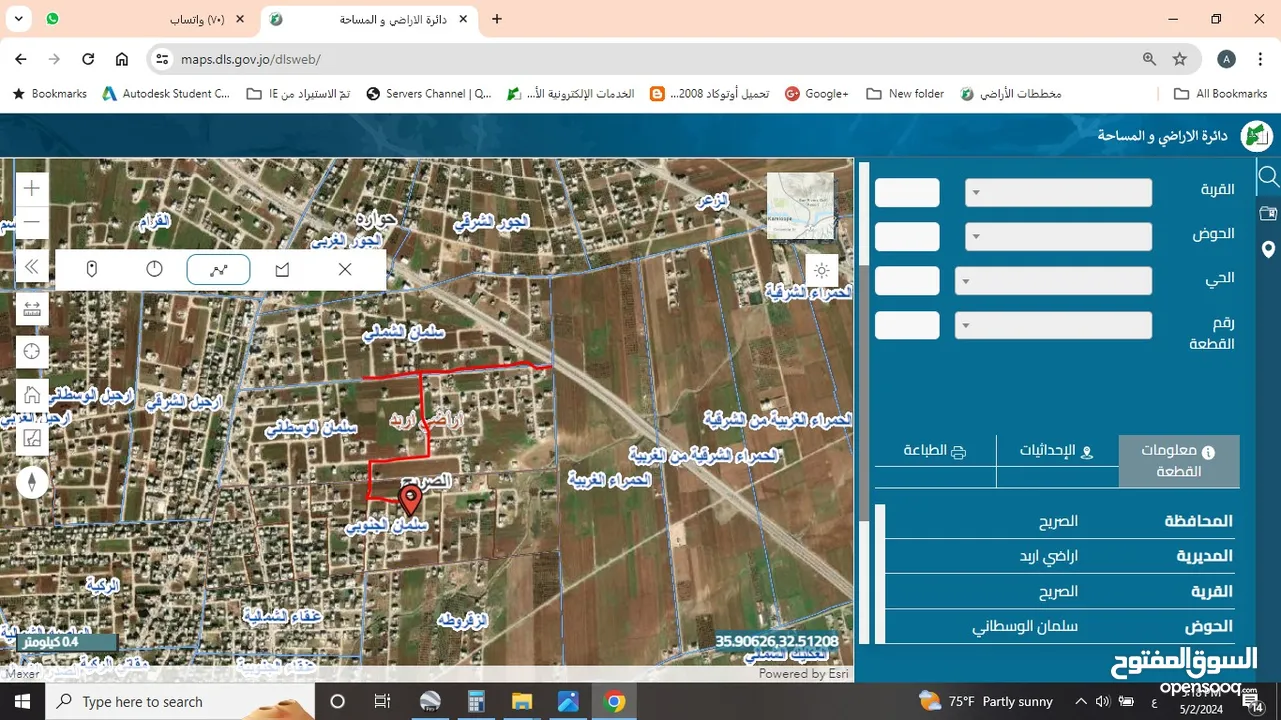The image size is (1281, 720).
Task: Zoom in on the map
Action: coord(32,188)
